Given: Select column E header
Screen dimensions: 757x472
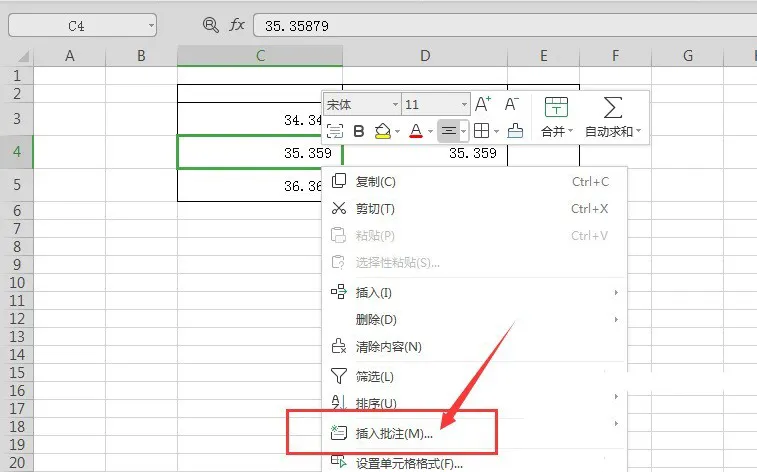Looking at the screenshot, I should coord(544,56).
